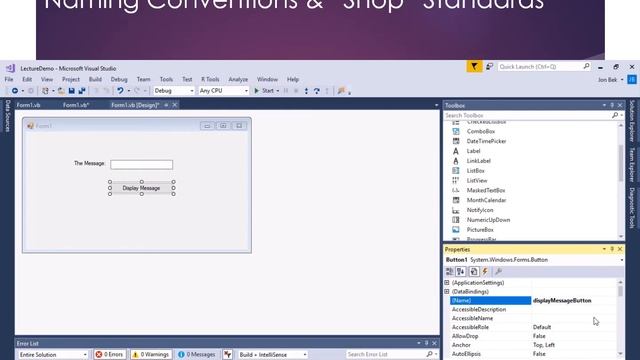Screen dimensions: 640x360
Task: Select the Label control in Toolbox
Action: click(x=473, y=151)
